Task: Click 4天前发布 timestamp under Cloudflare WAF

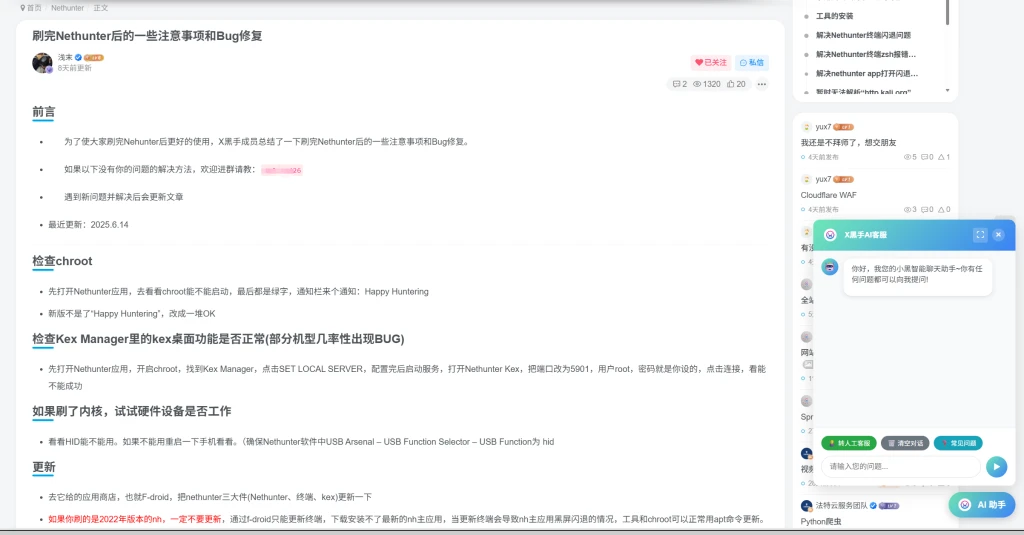Action: (823, 210)
